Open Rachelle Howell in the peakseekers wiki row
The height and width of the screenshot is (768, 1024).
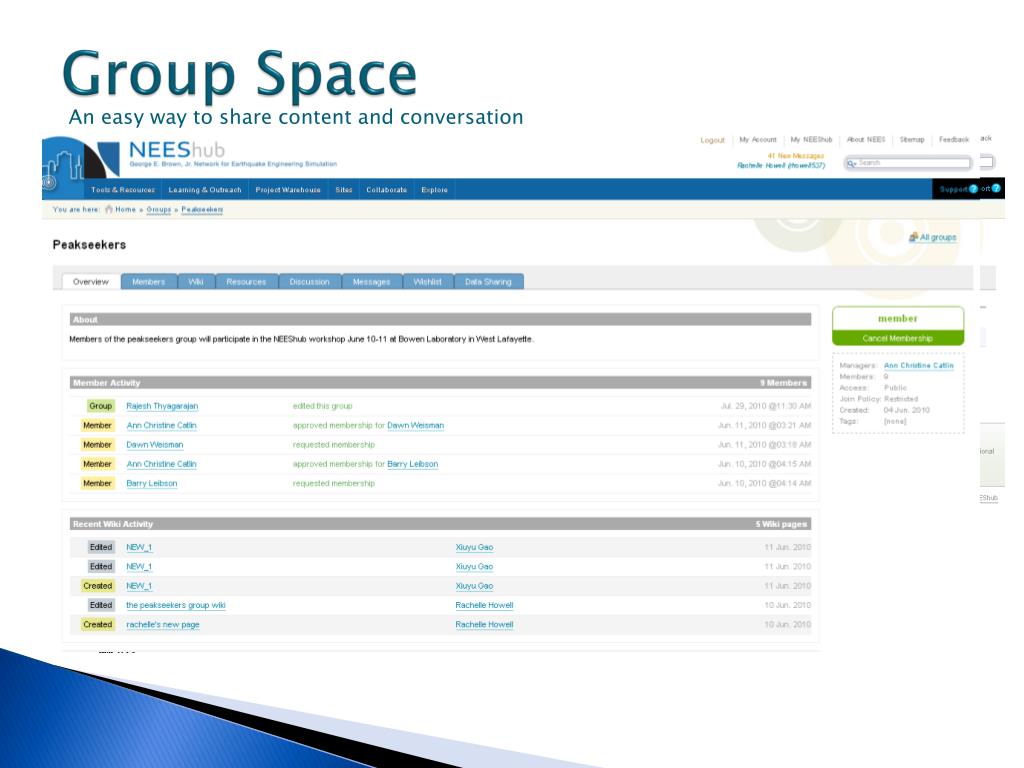pos(485,605)
